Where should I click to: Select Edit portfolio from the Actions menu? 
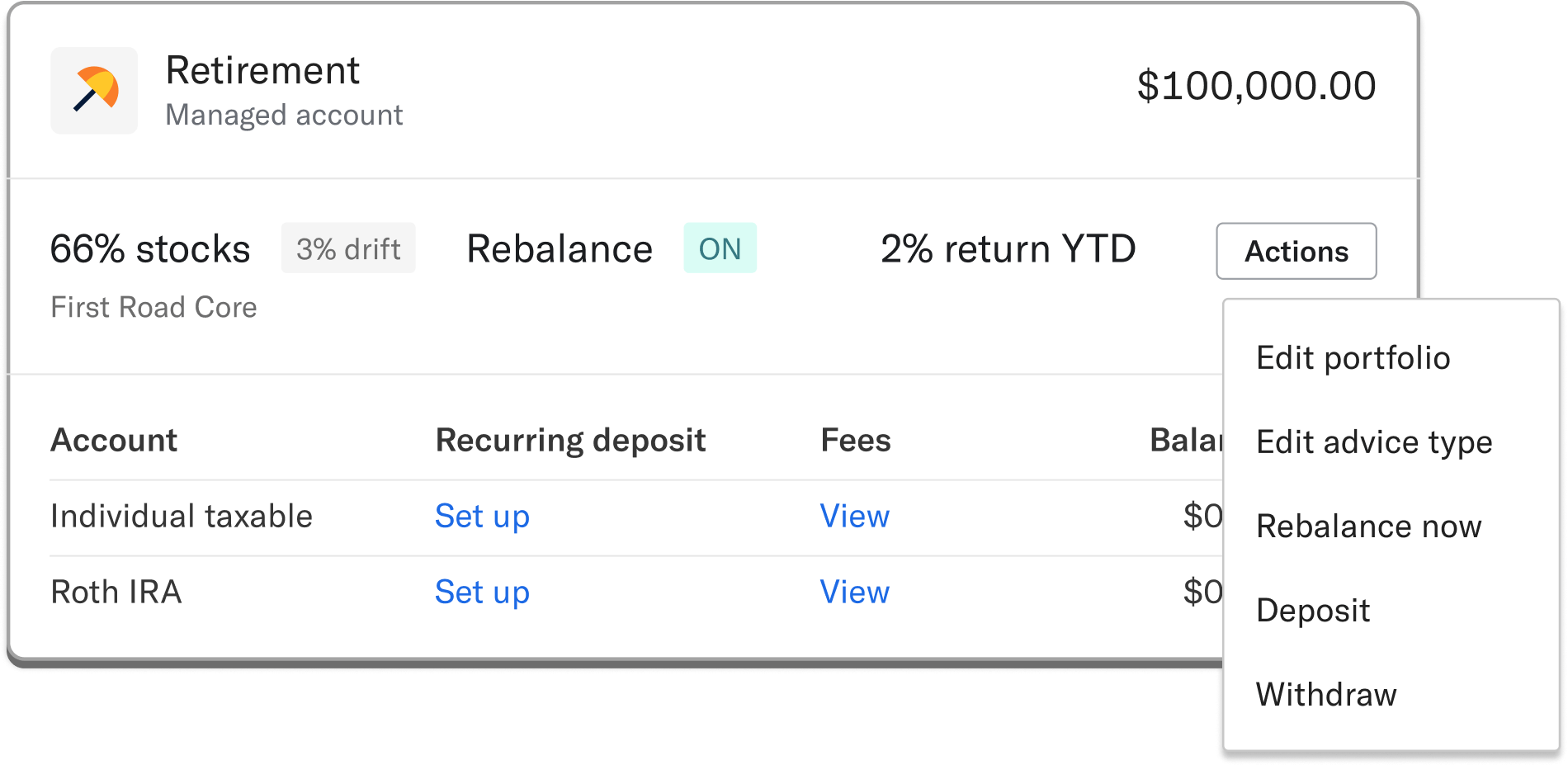(x=1353, y=357)
